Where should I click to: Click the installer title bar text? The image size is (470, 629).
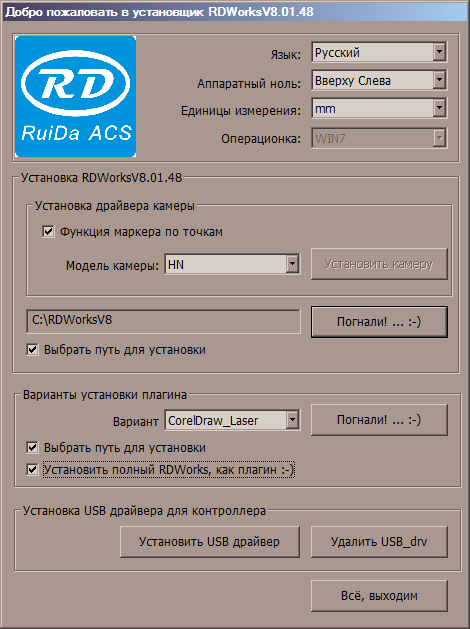pos(159,12)
